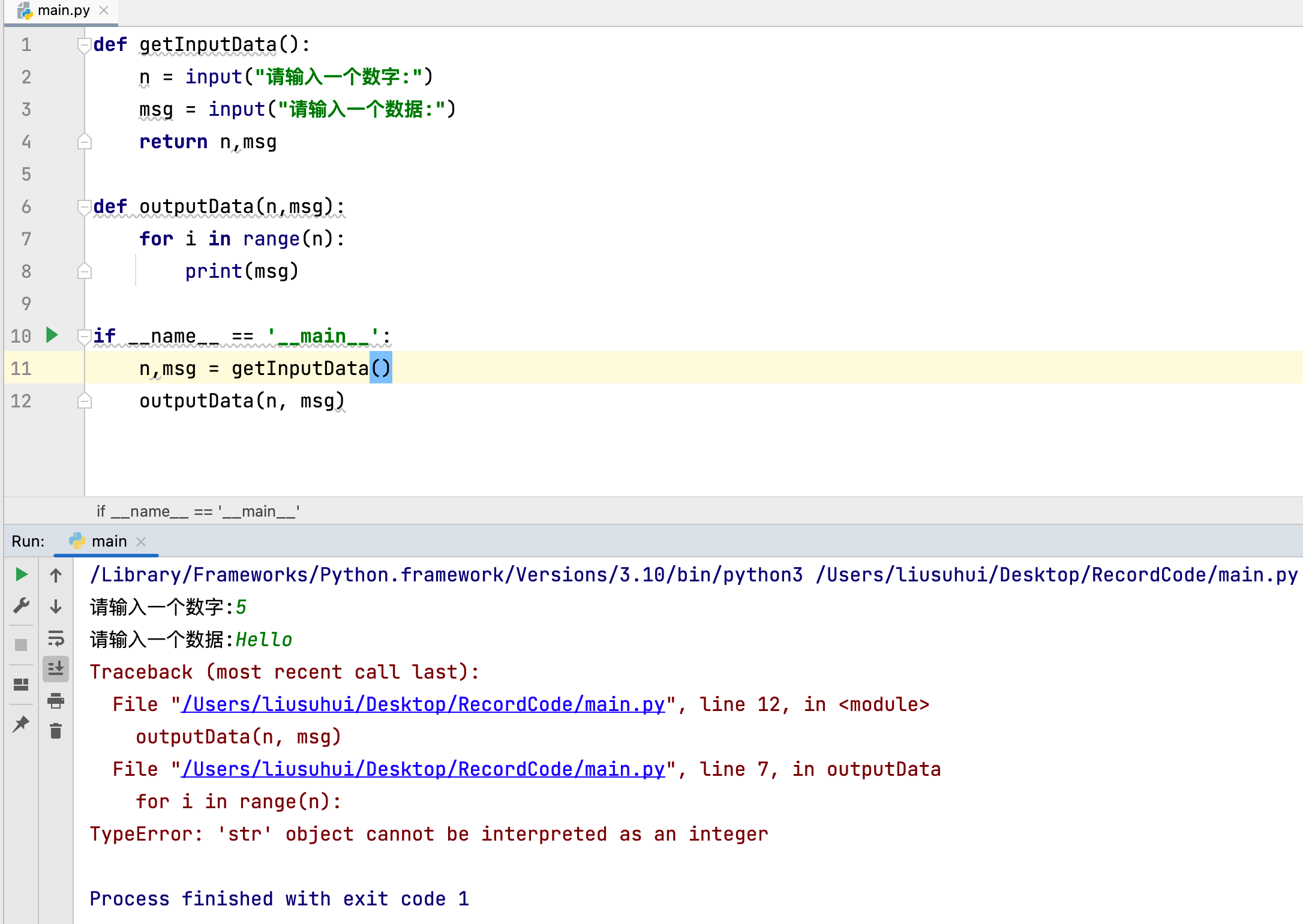Toggle soft-wrap in the console output
Screen dimensions: 1303x924
pos(56,638)
